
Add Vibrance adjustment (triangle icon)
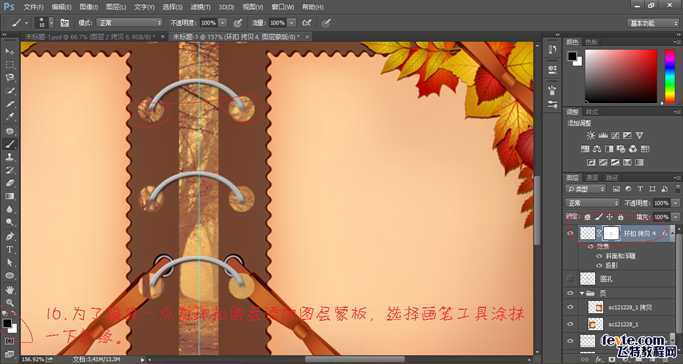coord(639,135)
